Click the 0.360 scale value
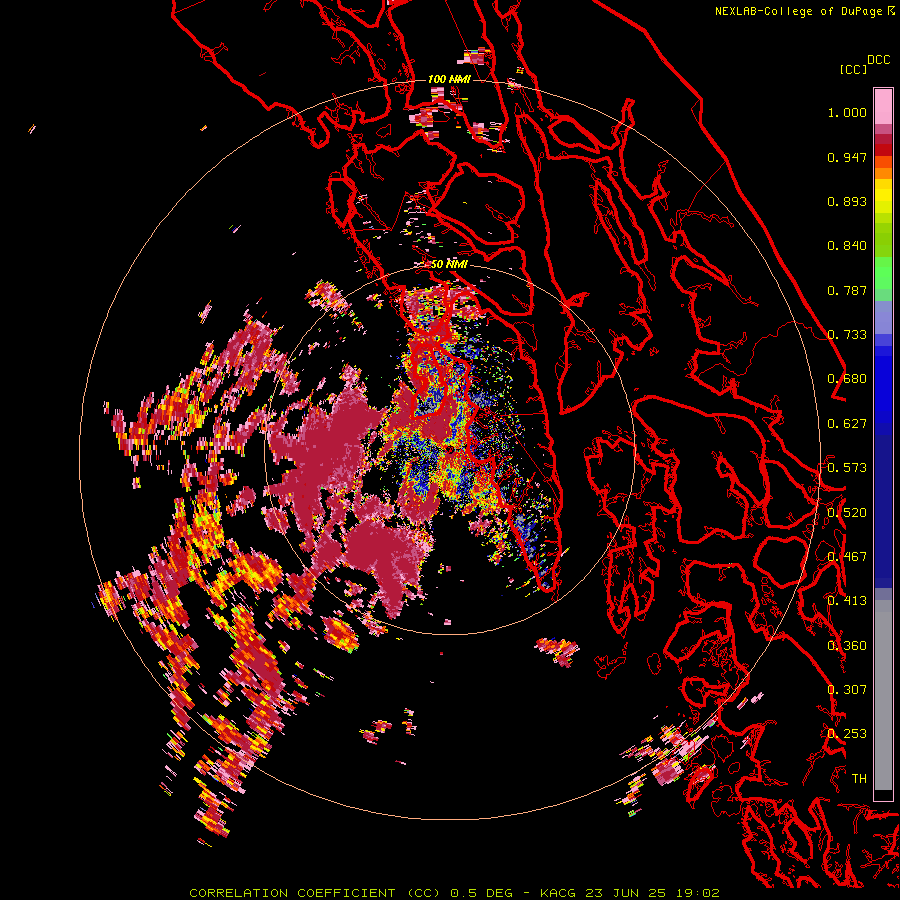Image resolution: width=900 pixels, height=900 pixels. click(x=847, y=646)
